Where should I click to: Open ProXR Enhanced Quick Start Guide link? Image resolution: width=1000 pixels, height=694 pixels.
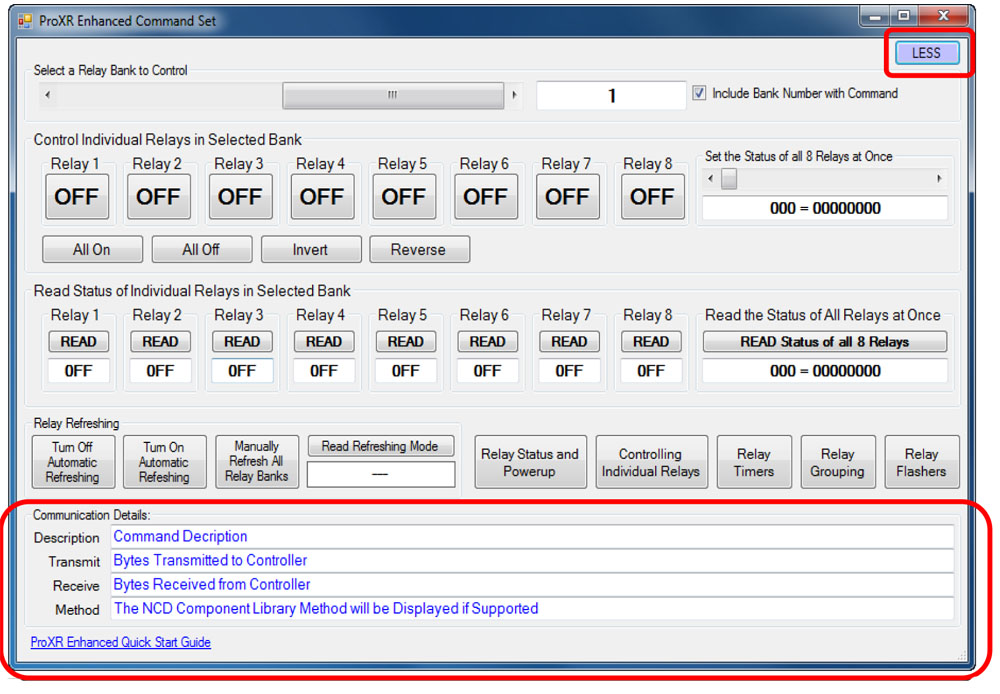coord(121,642)
